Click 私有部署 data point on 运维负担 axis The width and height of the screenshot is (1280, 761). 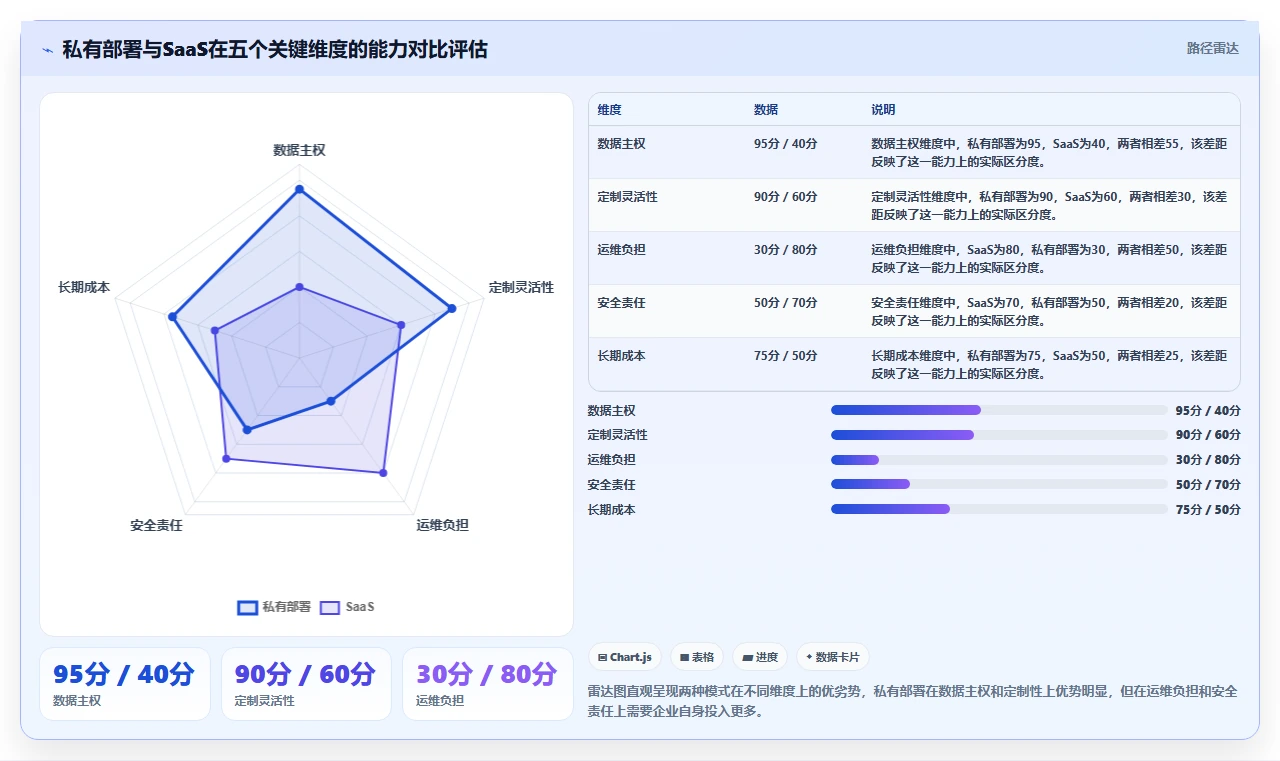[331, 401]
